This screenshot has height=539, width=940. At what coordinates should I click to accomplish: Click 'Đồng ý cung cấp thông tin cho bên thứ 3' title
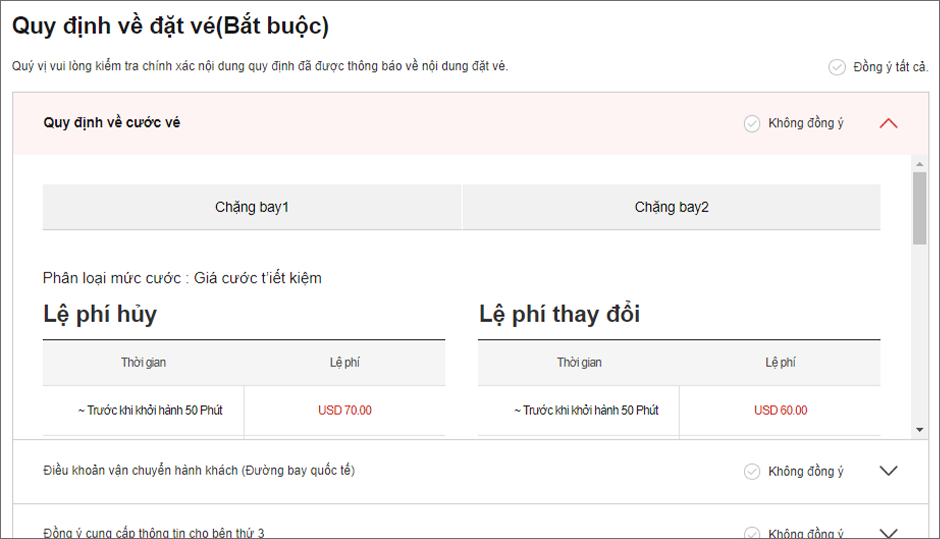click(x=154, y=532)
